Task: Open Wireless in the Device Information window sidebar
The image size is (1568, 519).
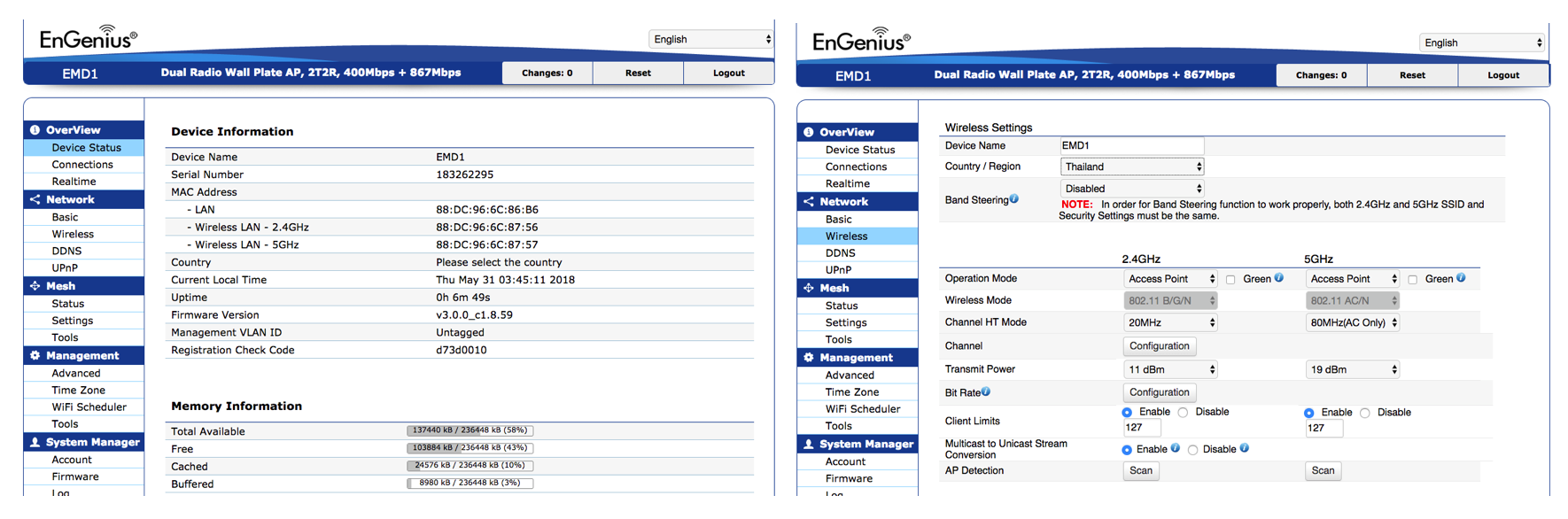Action: (x=73, y=235)
